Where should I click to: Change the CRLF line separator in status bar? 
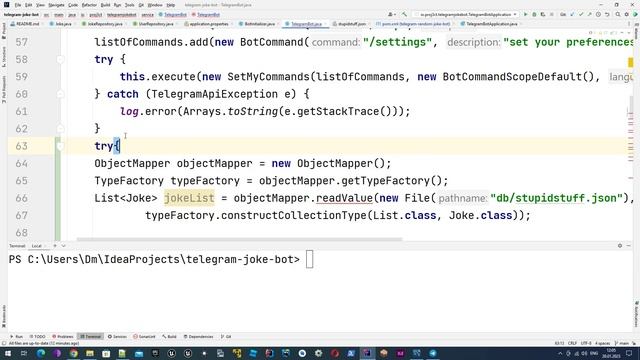point(572,343)
